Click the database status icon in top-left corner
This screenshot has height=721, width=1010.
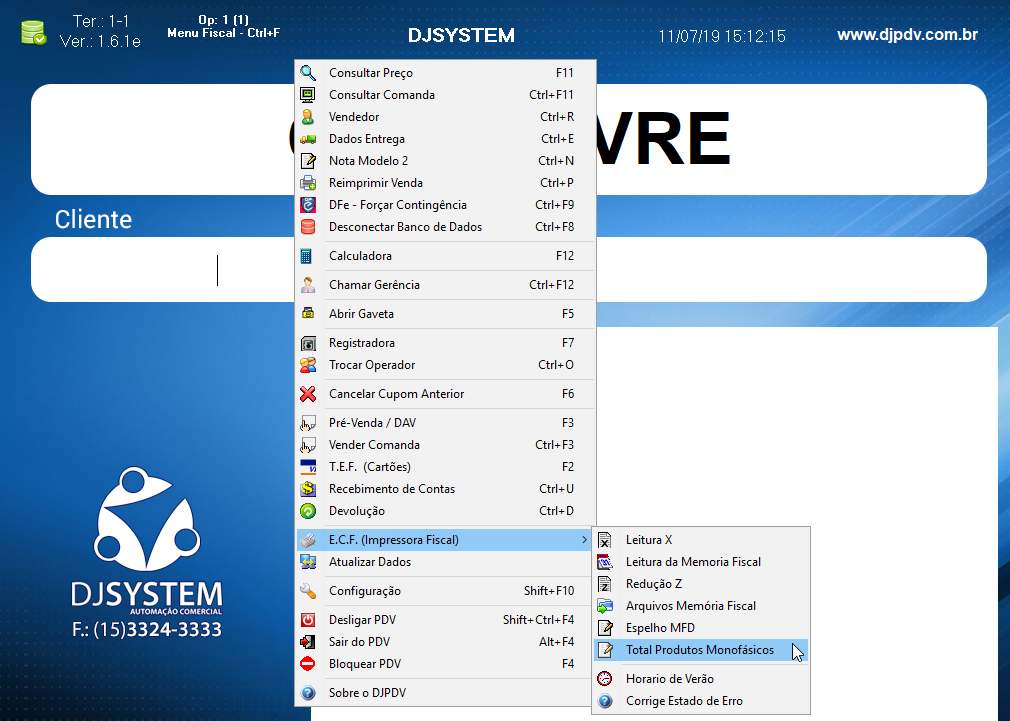point(33,33)
